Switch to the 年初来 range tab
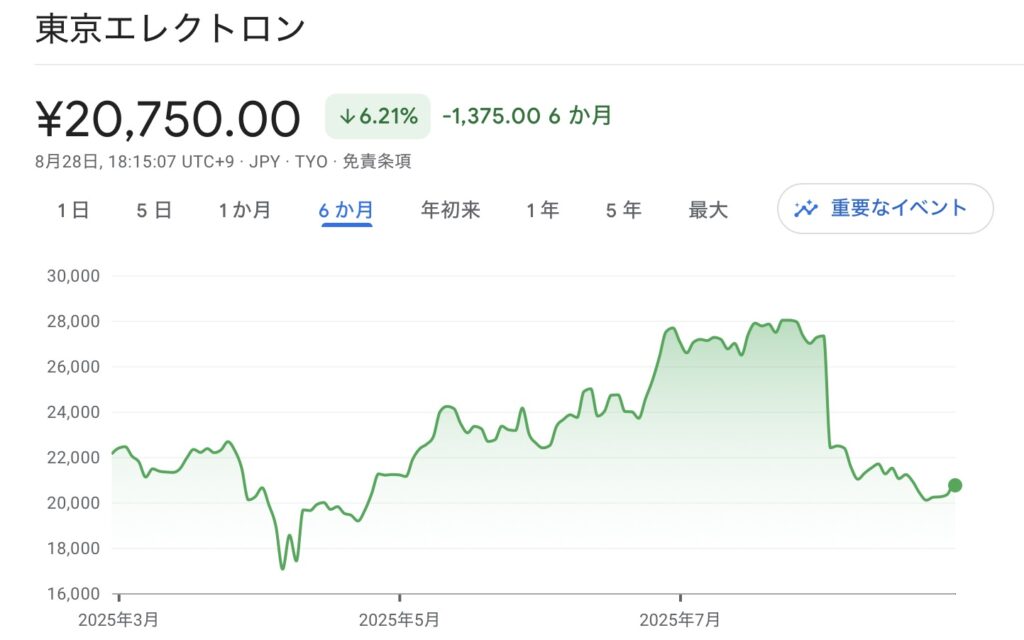The image size is (1024, 640). pyautogui.click(x=451, y=210)
